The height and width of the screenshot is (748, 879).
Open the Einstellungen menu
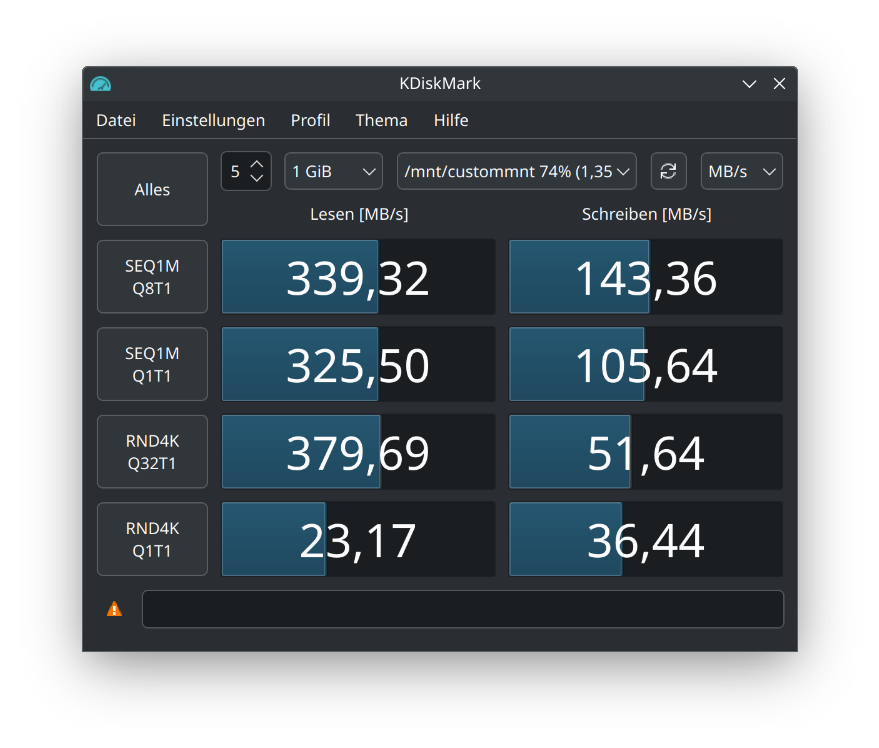pos(214,120)
